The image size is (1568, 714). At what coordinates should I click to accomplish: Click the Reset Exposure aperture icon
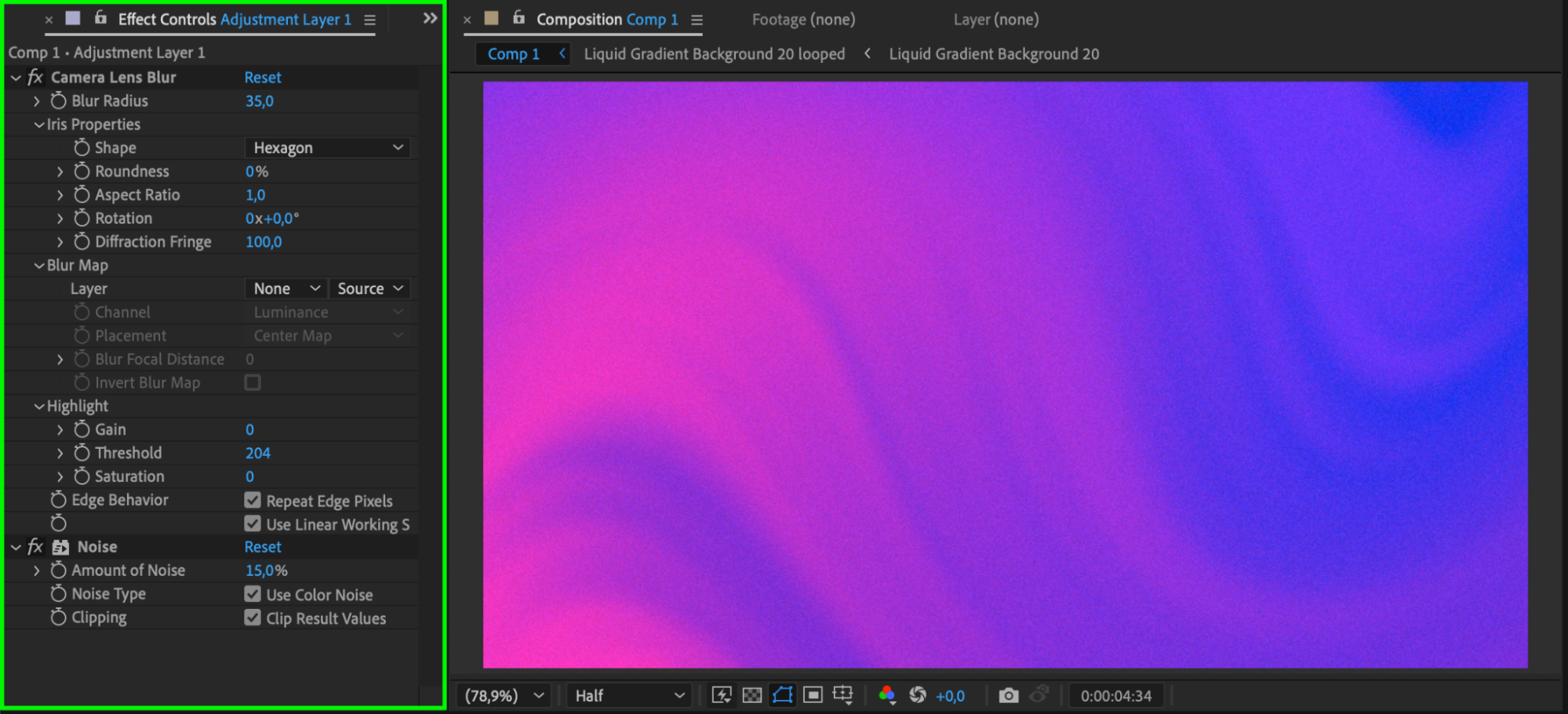pyautogui.click(x=917, y=695)
